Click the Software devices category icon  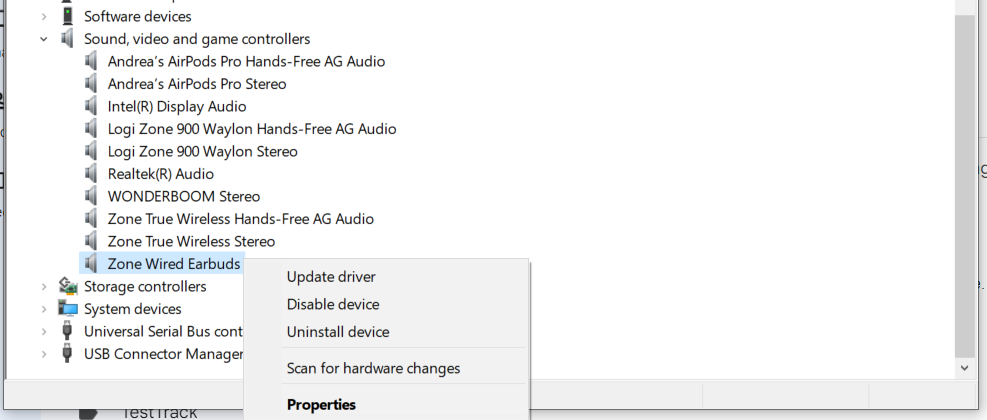click(x=67, y=16)
